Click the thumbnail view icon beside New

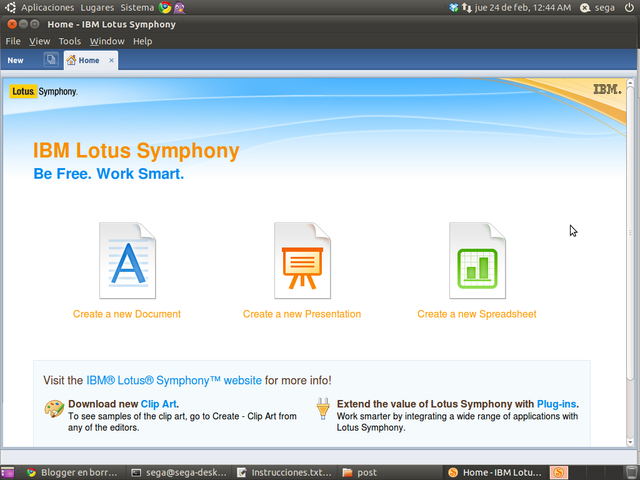pos(51,60)
